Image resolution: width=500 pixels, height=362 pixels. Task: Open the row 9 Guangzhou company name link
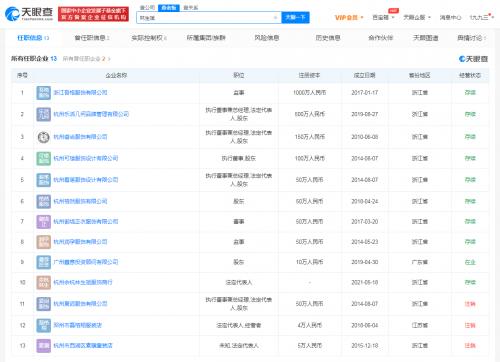(x=86, y=262)
